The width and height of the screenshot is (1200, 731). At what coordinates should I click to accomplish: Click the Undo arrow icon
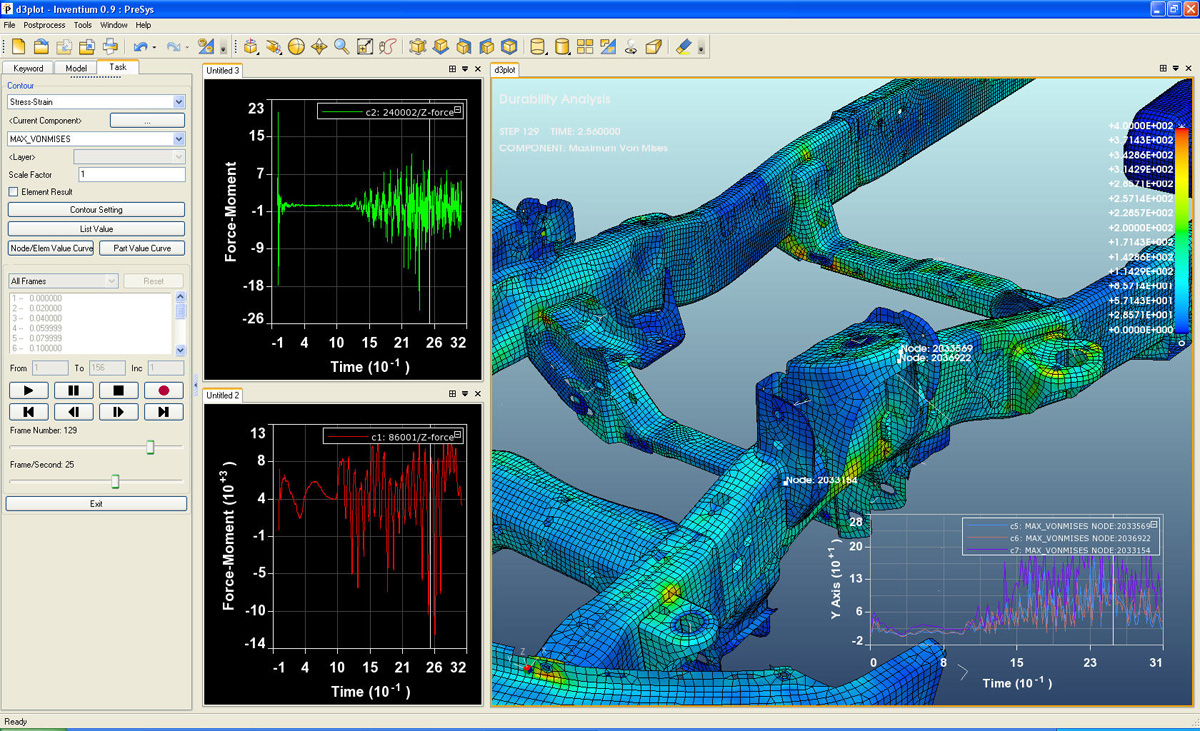140,46
